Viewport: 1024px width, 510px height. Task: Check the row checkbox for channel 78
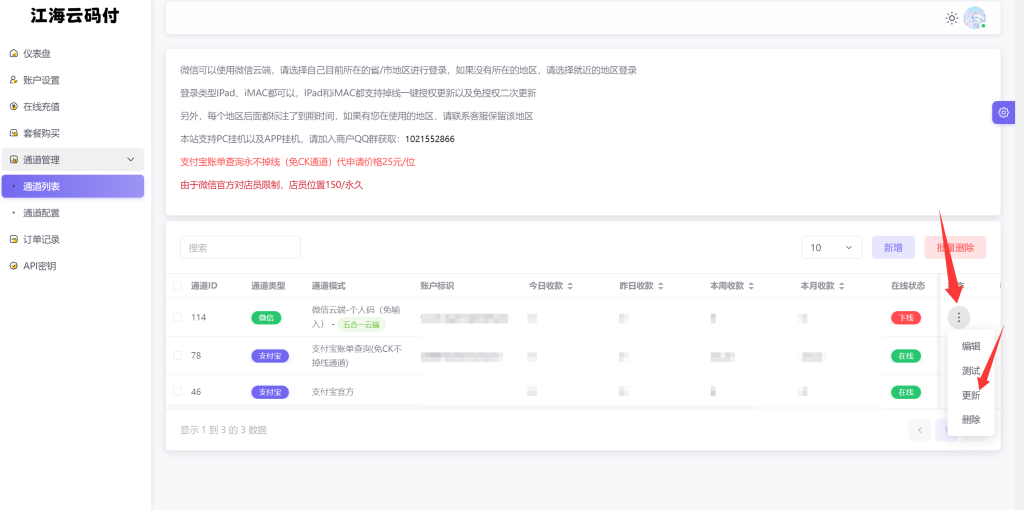178,355
